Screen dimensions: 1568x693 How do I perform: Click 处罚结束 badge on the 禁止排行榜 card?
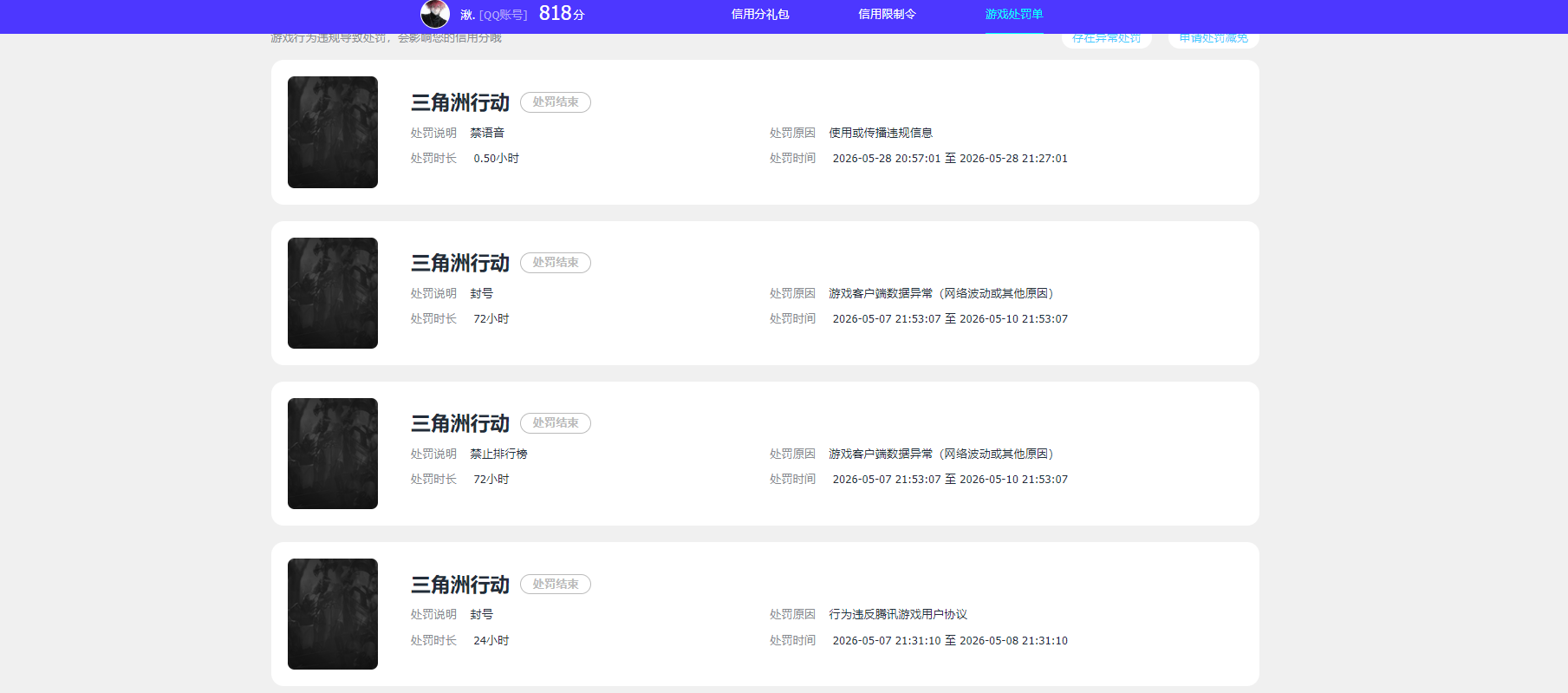[x=556, y=423]
